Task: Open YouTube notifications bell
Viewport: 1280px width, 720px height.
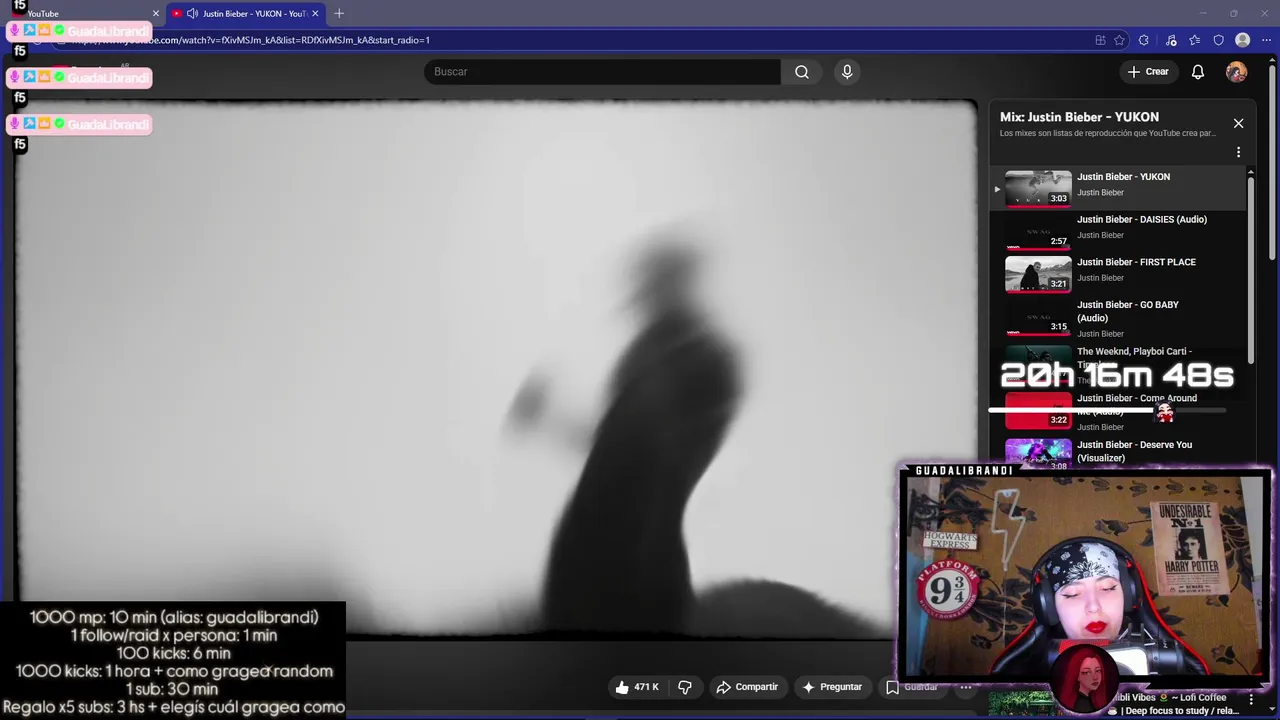Action: [x=1198, y=72]
